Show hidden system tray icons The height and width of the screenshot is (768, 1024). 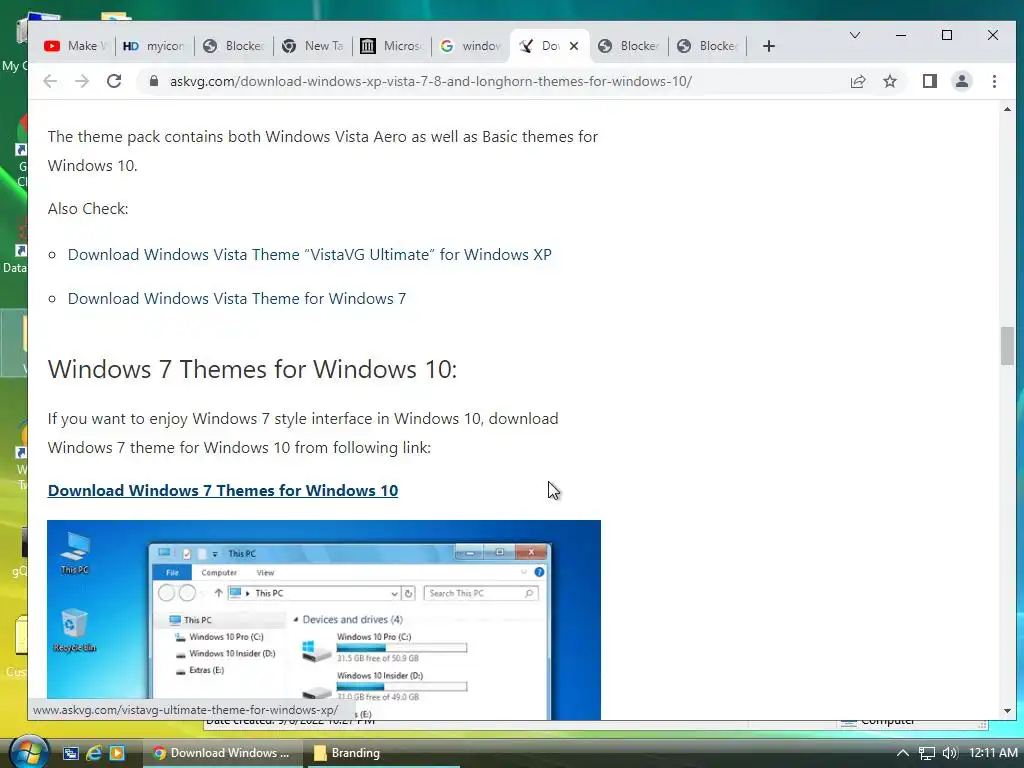click(x=903, y=753)
